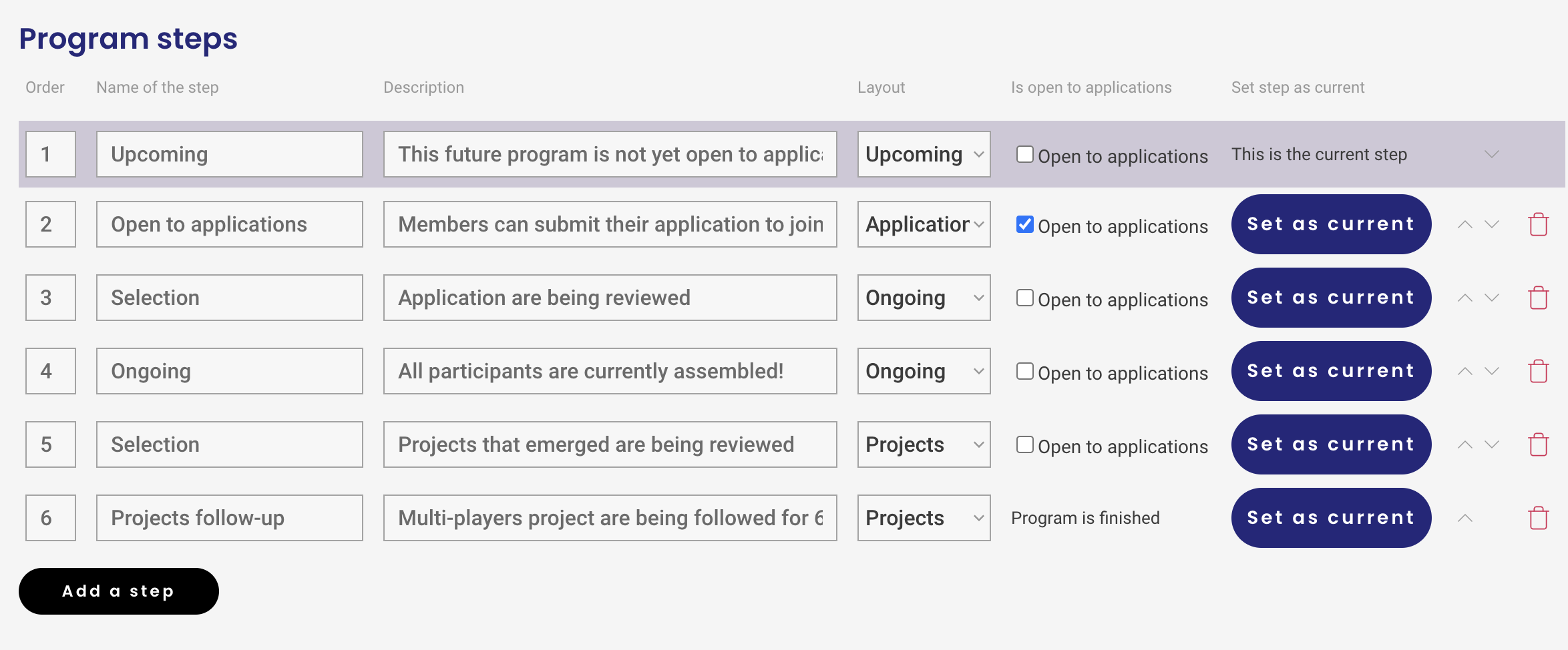
Task: Move step 4 Ongoing down
Action: [x=1492, y=371]
